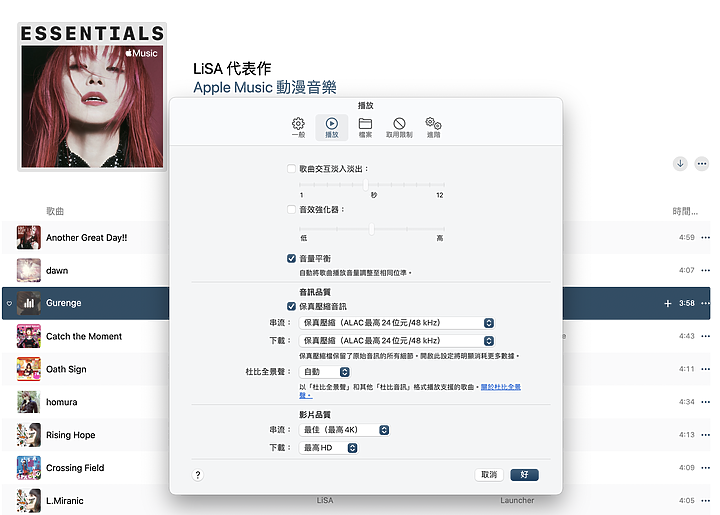Uncheck 音量平衡 sound check checkbox
This screenshot has width=720, height=515.
click(291, 258)
